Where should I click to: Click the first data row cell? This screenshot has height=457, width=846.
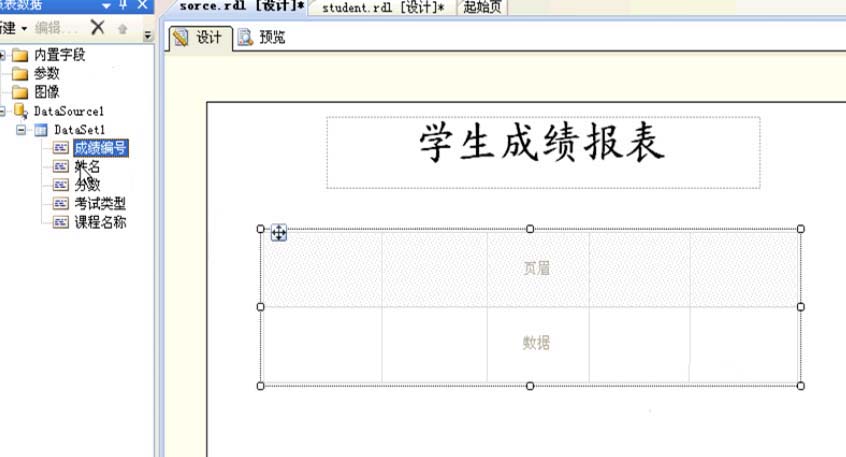pyautogui.click(x=322, y=345)
